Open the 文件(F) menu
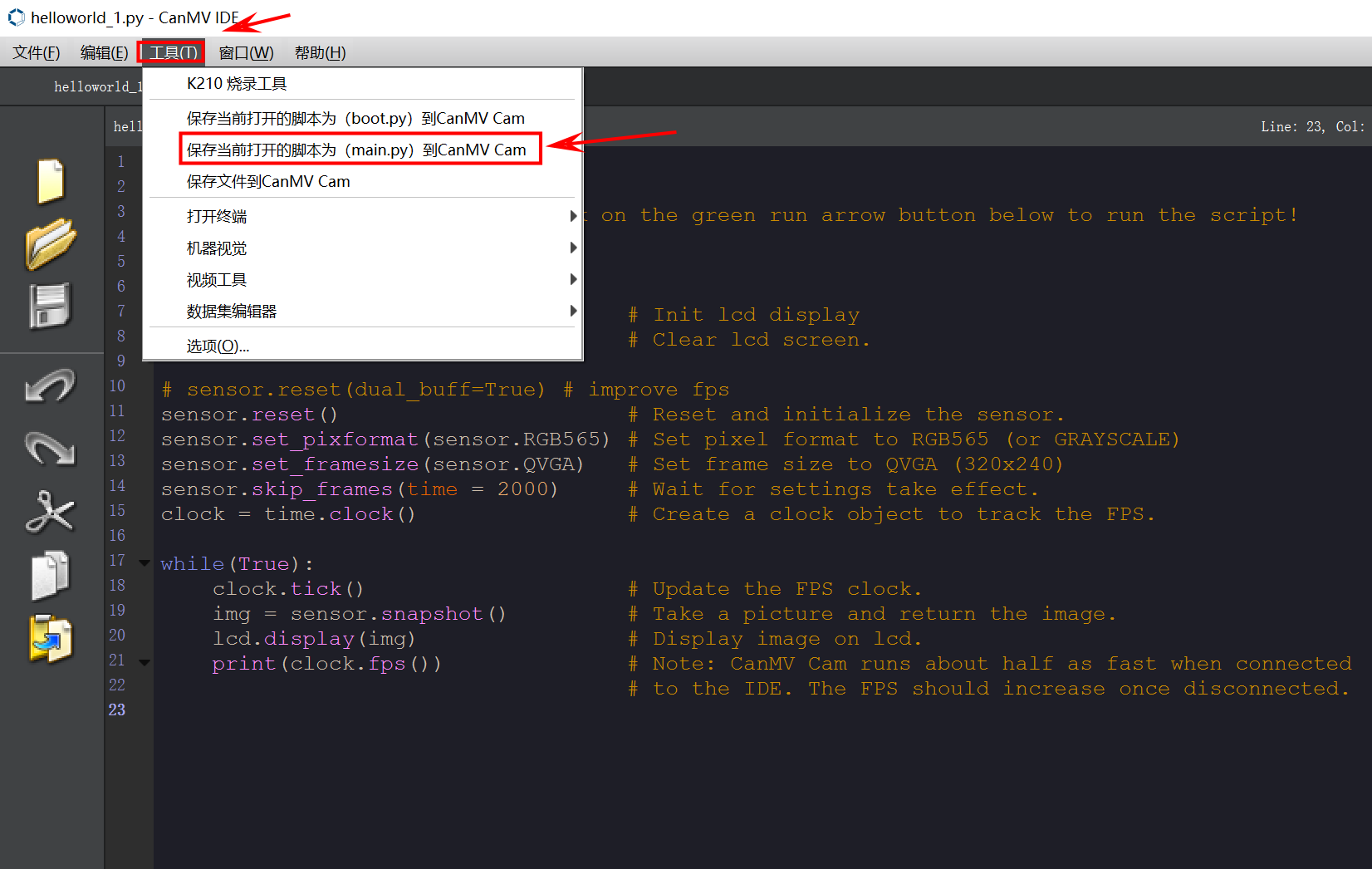This screenshot has height=869, width=1372. click(x=37, y=52)
